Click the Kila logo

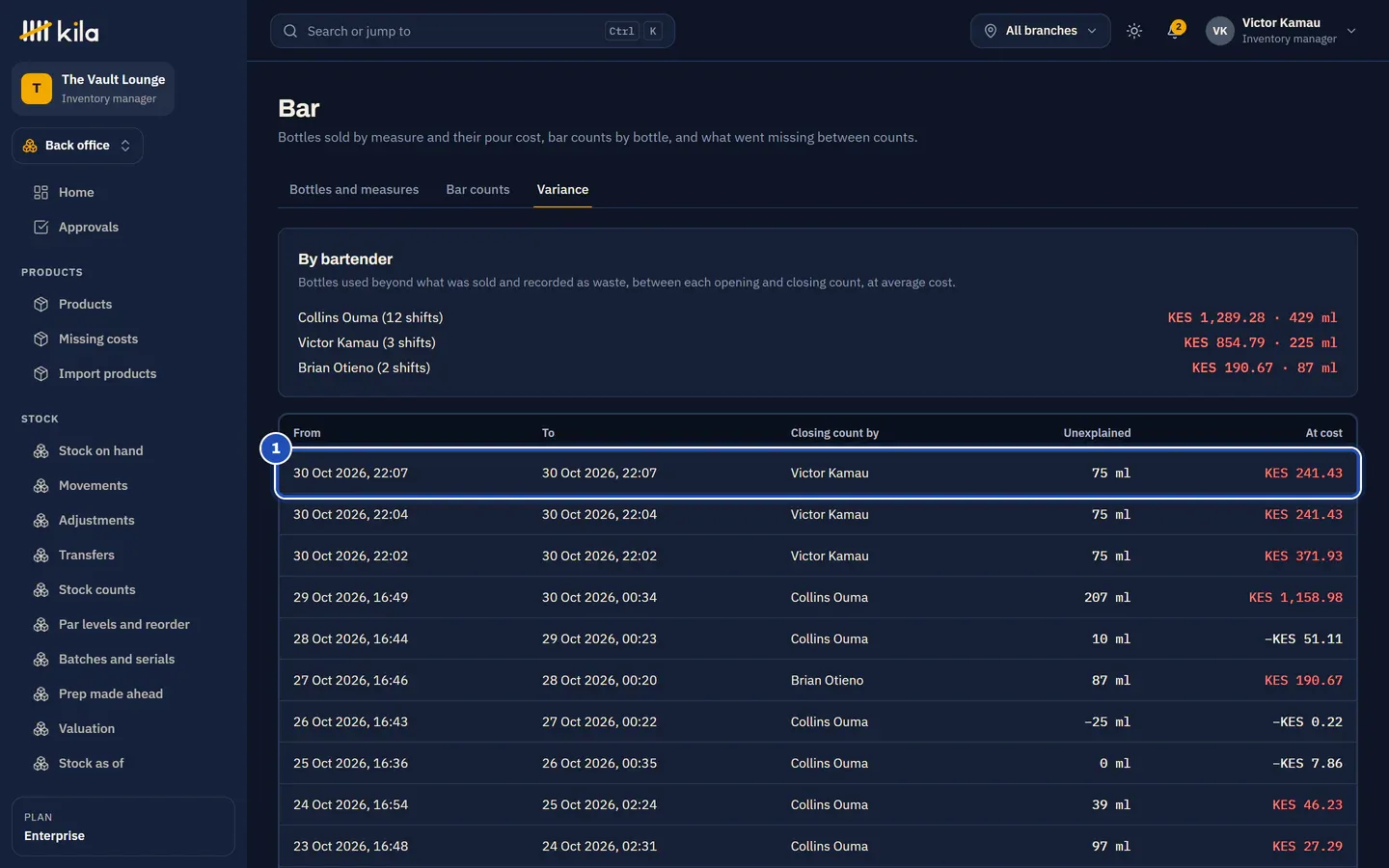59,31
